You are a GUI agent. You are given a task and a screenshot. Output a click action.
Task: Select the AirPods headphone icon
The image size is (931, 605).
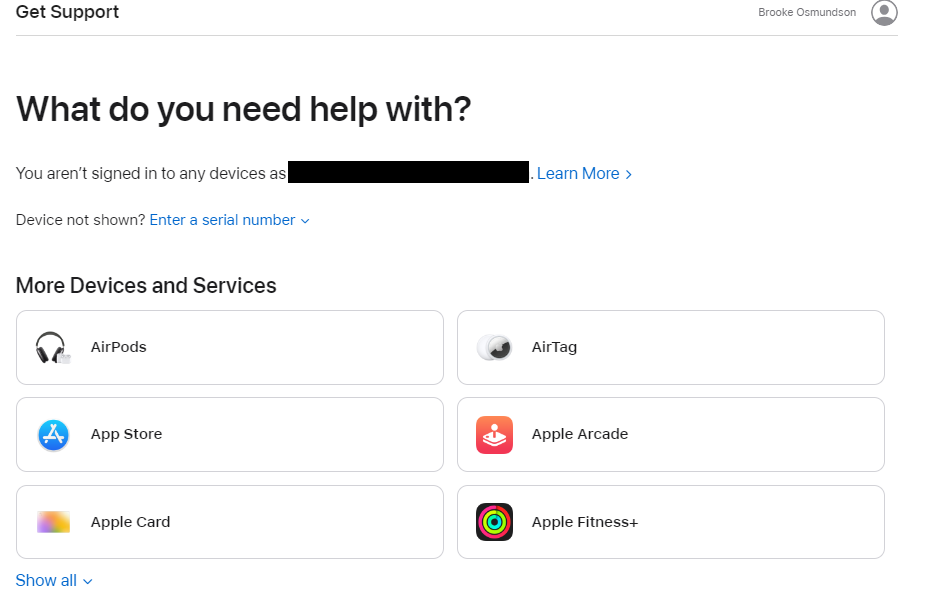52,347
